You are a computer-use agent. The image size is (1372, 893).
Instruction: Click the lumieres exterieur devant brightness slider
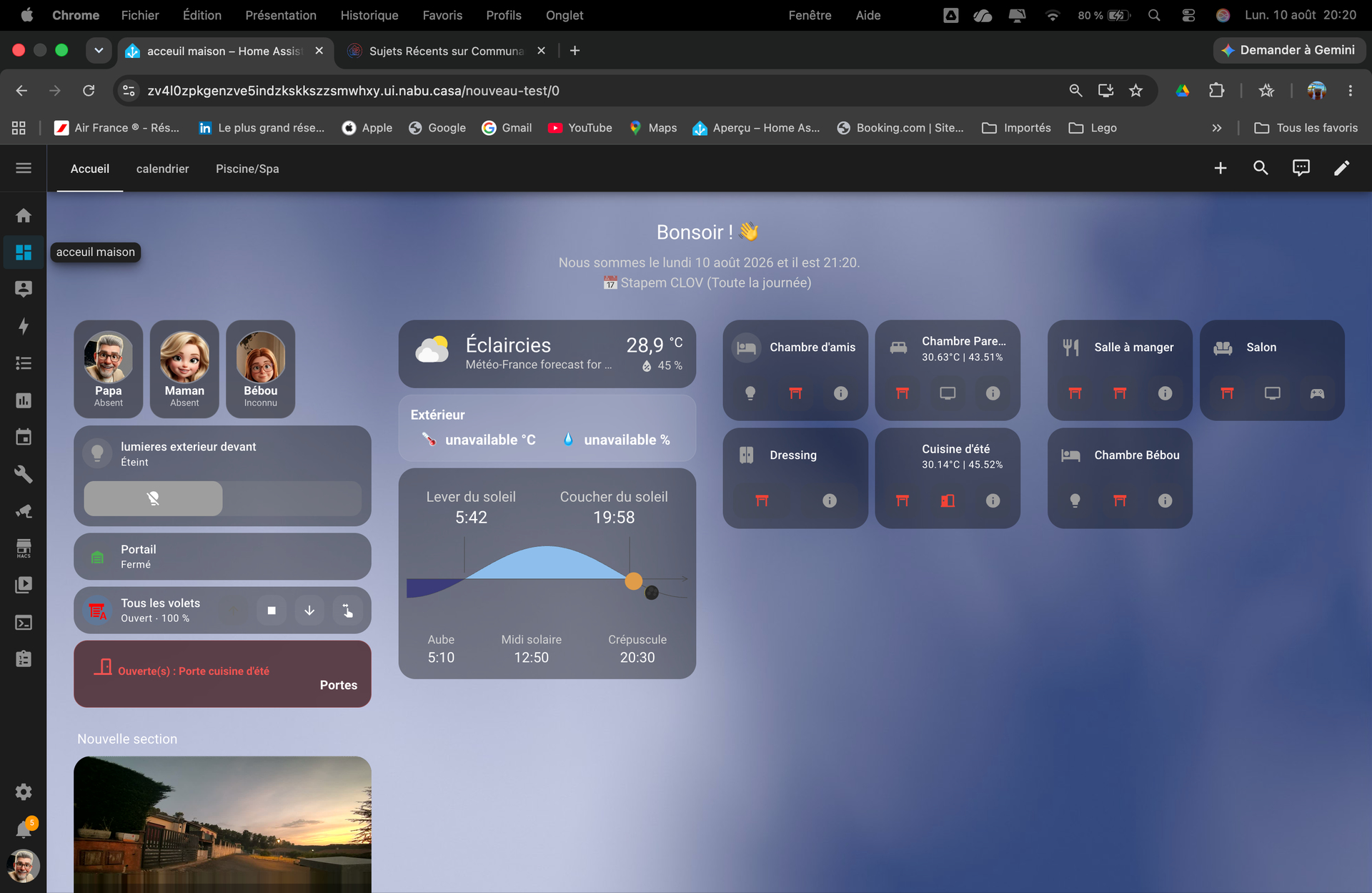pos(222,498)
